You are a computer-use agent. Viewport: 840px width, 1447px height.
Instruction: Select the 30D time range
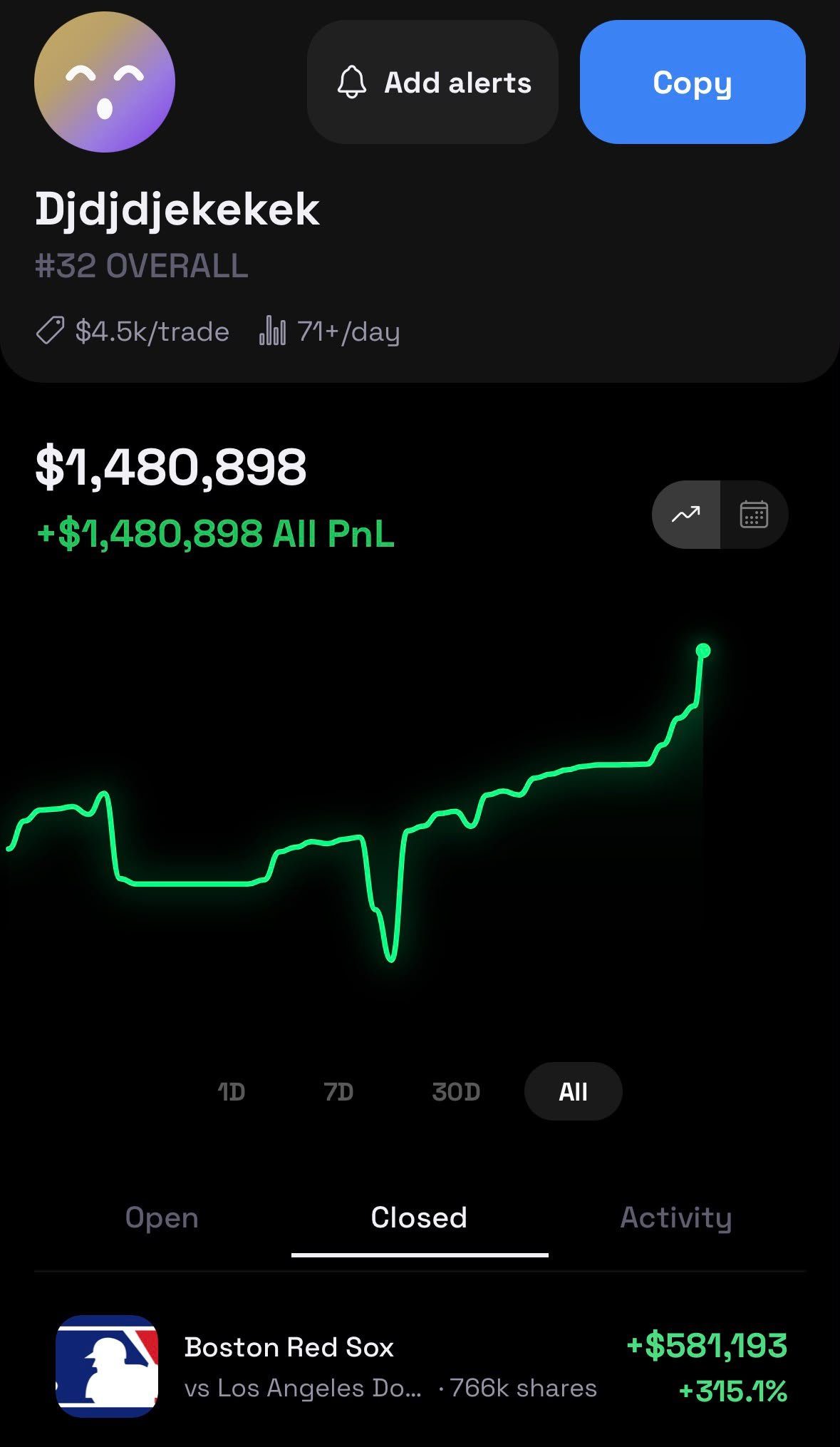click(456, 1091)
